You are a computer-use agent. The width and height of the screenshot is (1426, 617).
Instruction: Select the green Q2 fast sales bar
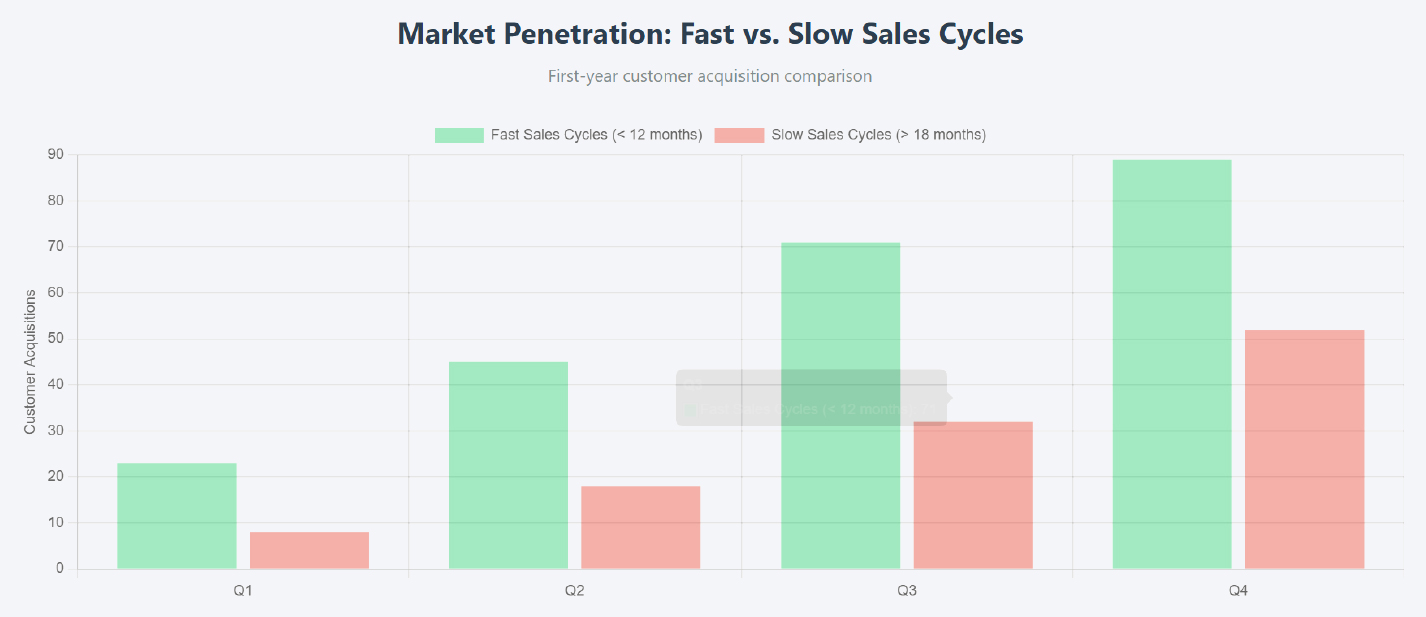click(x=508, y=465)
